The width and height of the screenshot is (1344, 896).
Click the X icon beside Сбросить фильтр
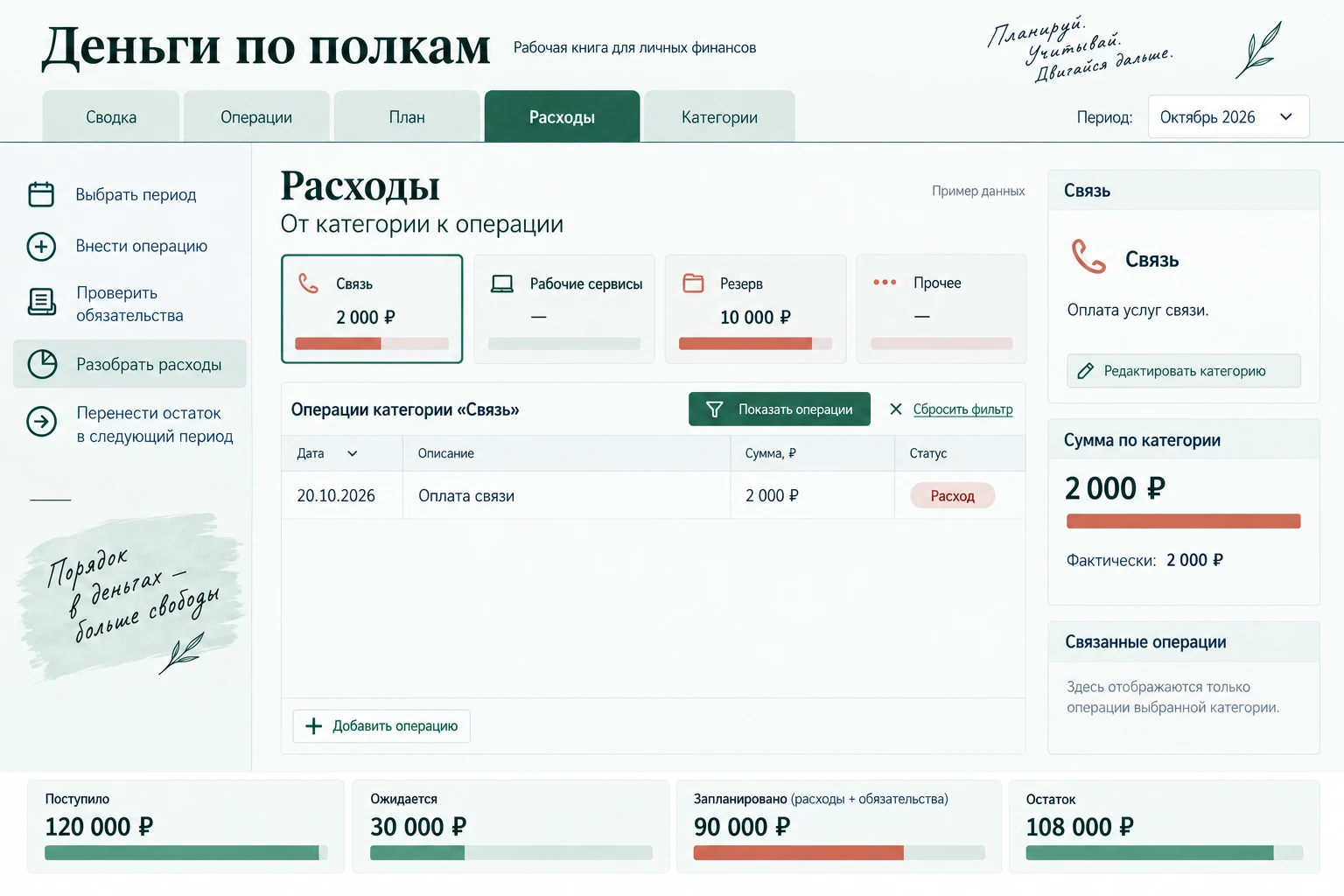click(895, 409)
